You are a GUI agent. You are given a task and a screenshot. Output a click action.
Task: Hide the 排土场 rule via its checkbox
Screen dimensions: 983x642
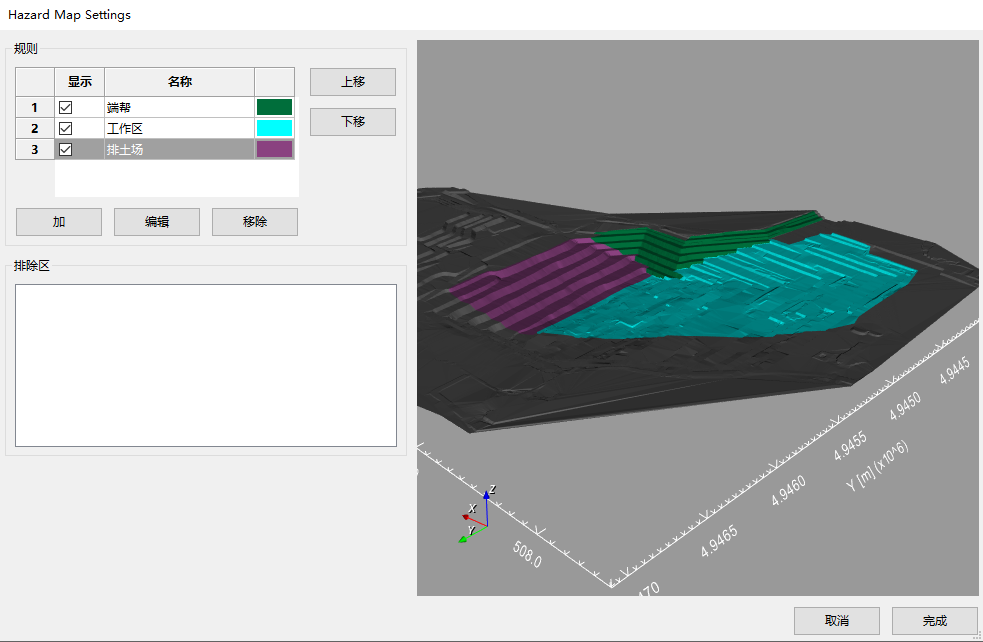click(x=66, y=149)
